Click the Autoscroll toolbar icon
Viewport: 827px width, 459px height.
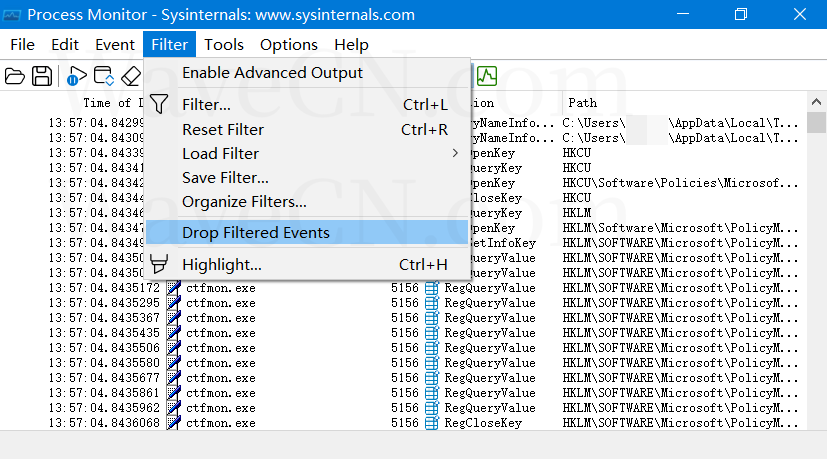click(103, 76)
